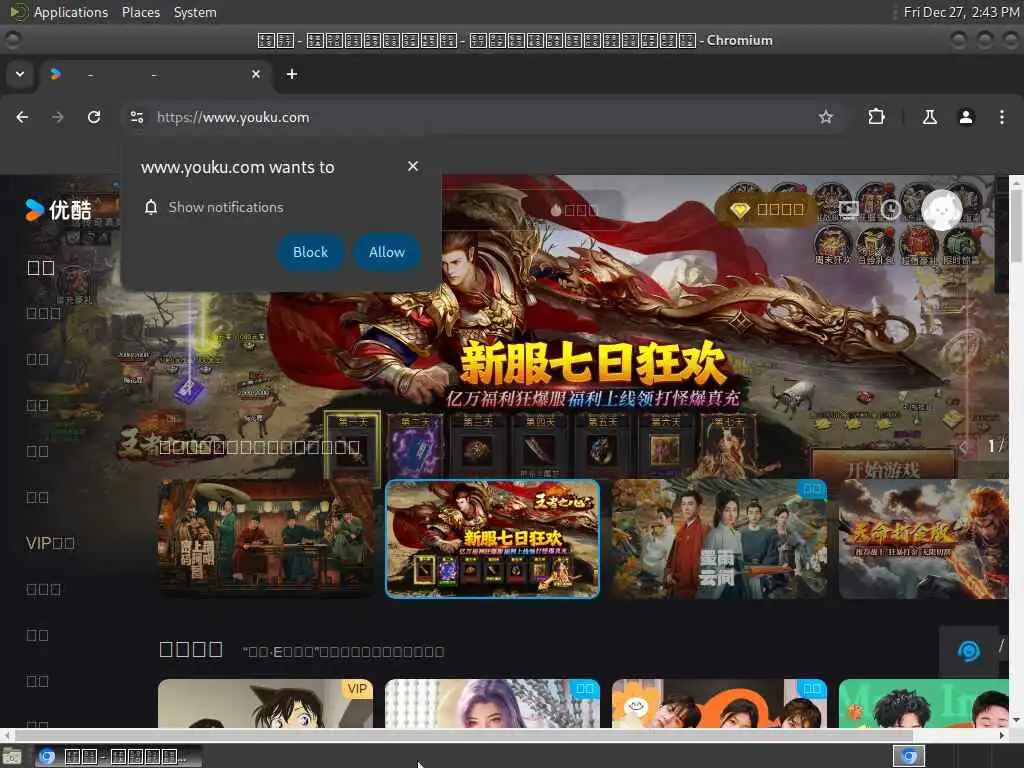Click the address bar URL field
The width and height of the screenshot is (1024, 768).
483,117
